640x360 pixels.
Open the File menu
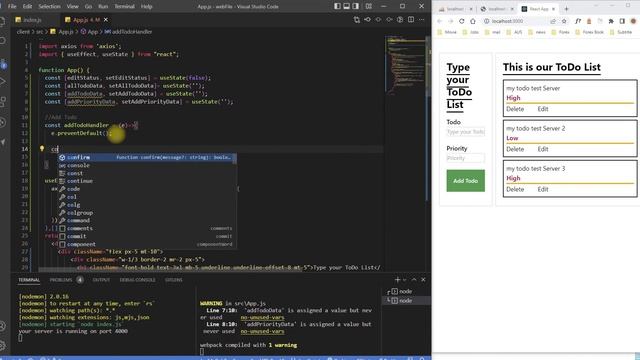coord(12,7)
